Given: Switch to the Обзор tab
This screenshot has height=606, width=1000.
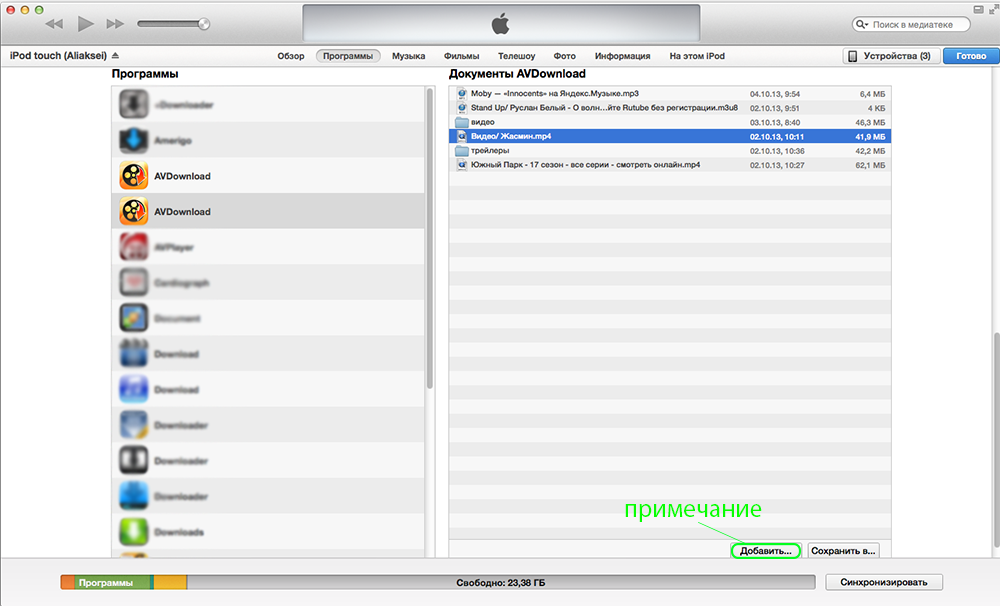Looking at the screenshot, I should [x=291, y=56].
